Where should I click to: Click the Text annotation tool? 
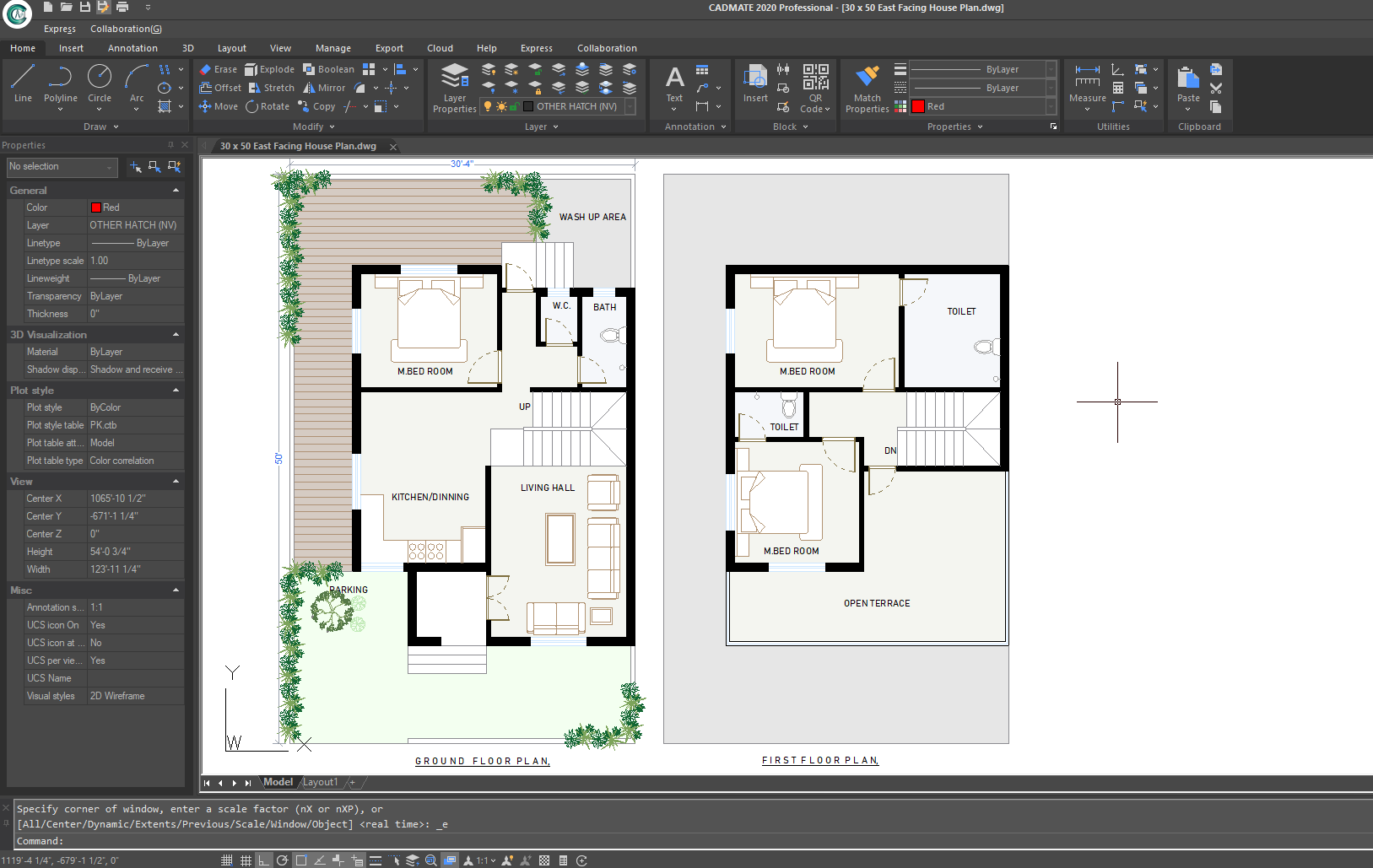(x=674, y=84)
